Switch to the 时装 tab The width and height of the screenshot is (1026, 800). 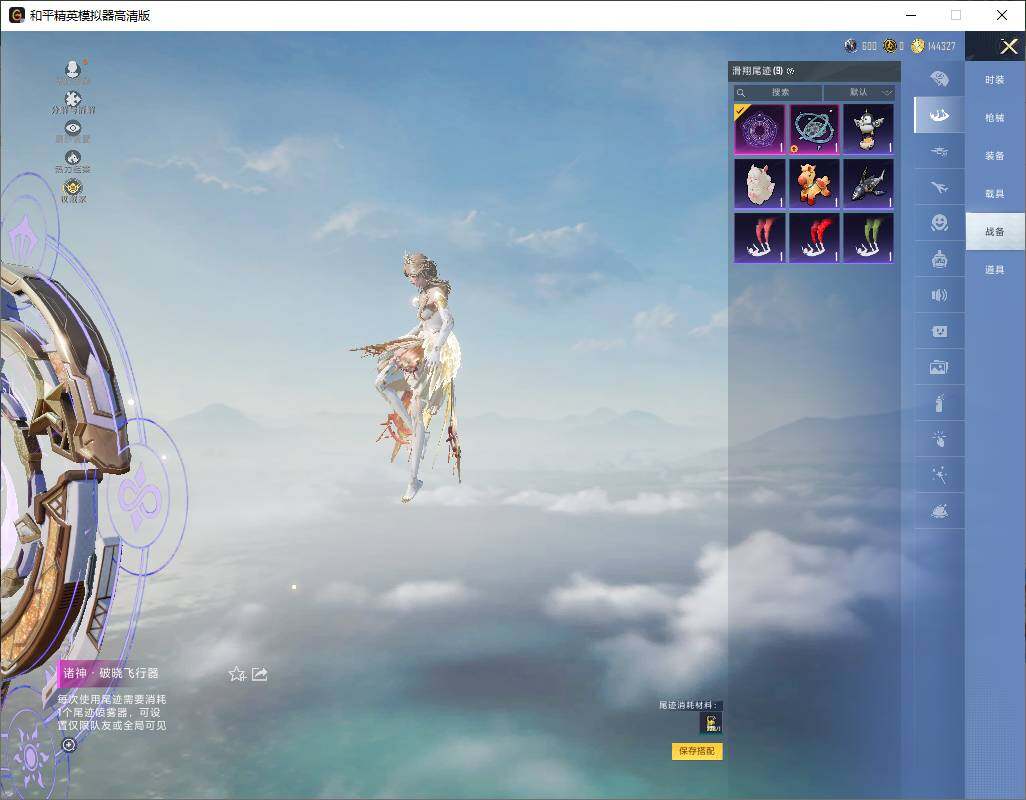pos(995,80)
